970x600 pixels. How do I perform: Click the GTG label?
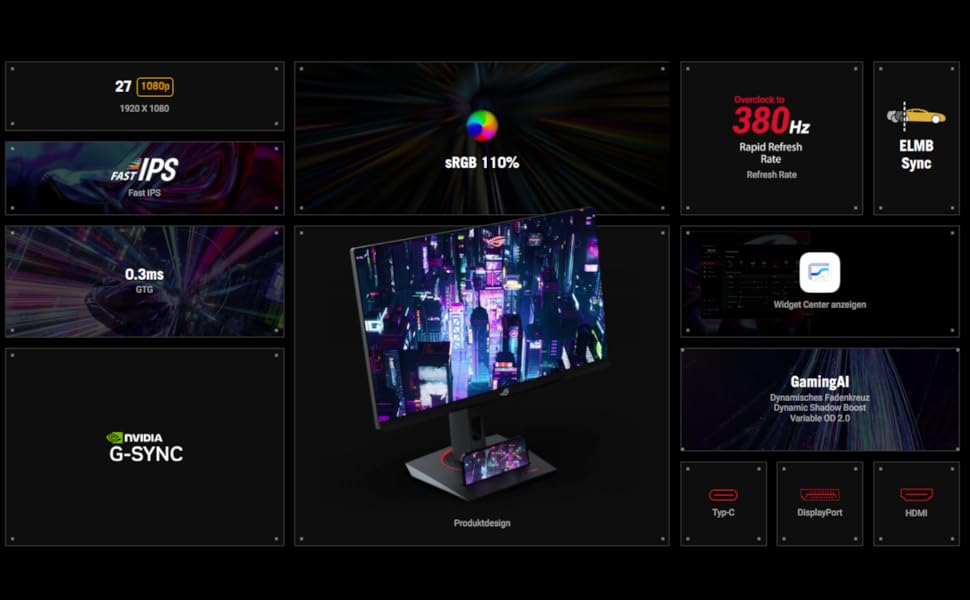[x=144, y=289]
